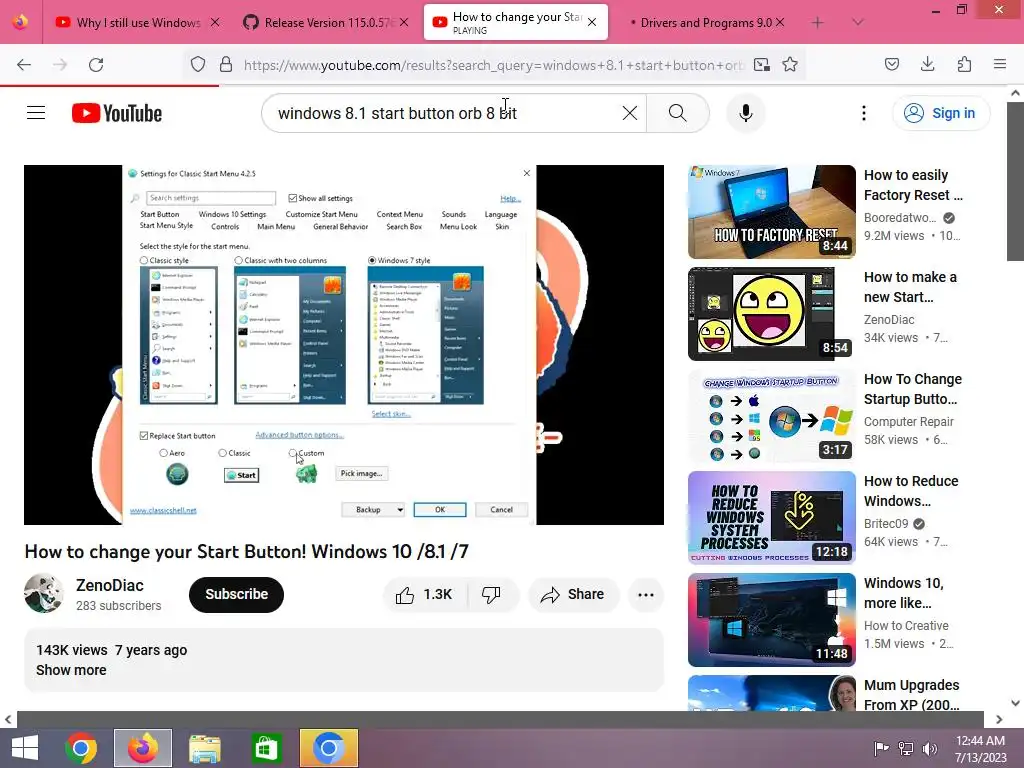Open Microsoft Store from taskbar
Image resolution: width=1024 pixels, height=768 pixels.
(x=266, y=748)
